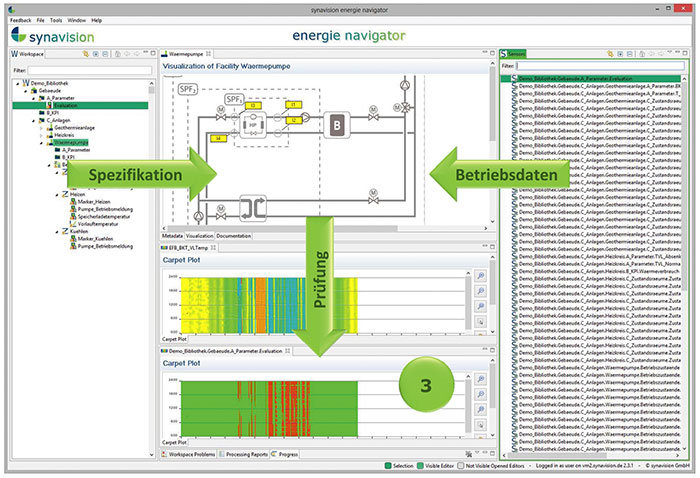Select the Visualization tab below the diagram

pos(200,236)
